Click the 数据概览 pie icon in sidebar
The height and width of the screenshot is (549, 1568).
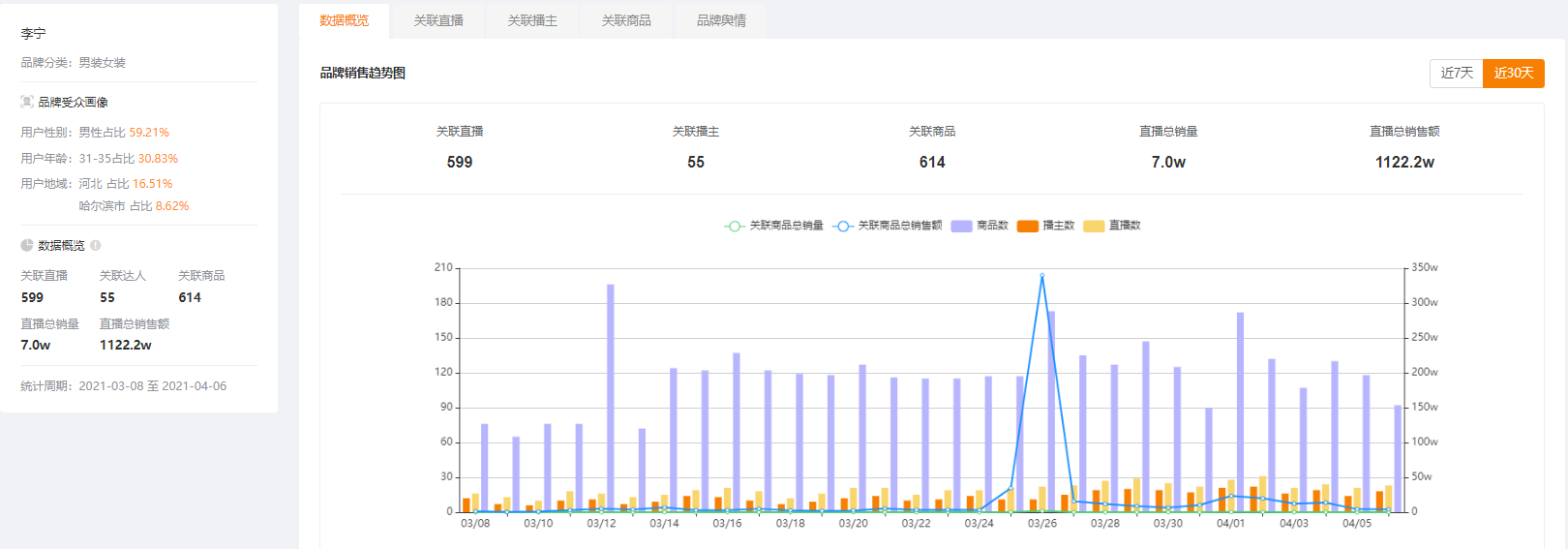27,245
